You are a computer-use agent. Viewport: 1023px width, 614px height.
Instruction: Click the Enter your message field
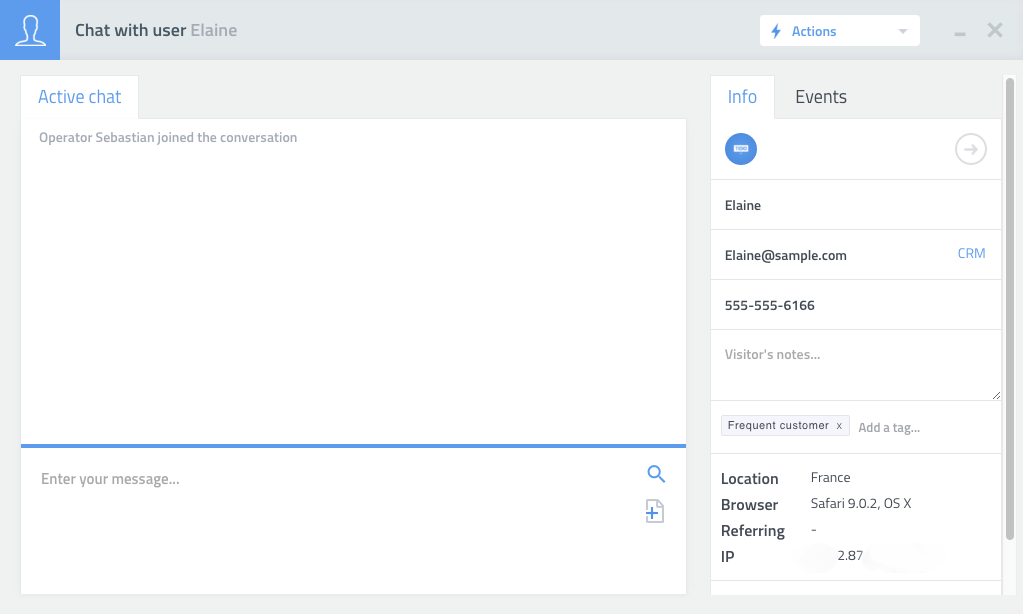[x=330, y=480]
